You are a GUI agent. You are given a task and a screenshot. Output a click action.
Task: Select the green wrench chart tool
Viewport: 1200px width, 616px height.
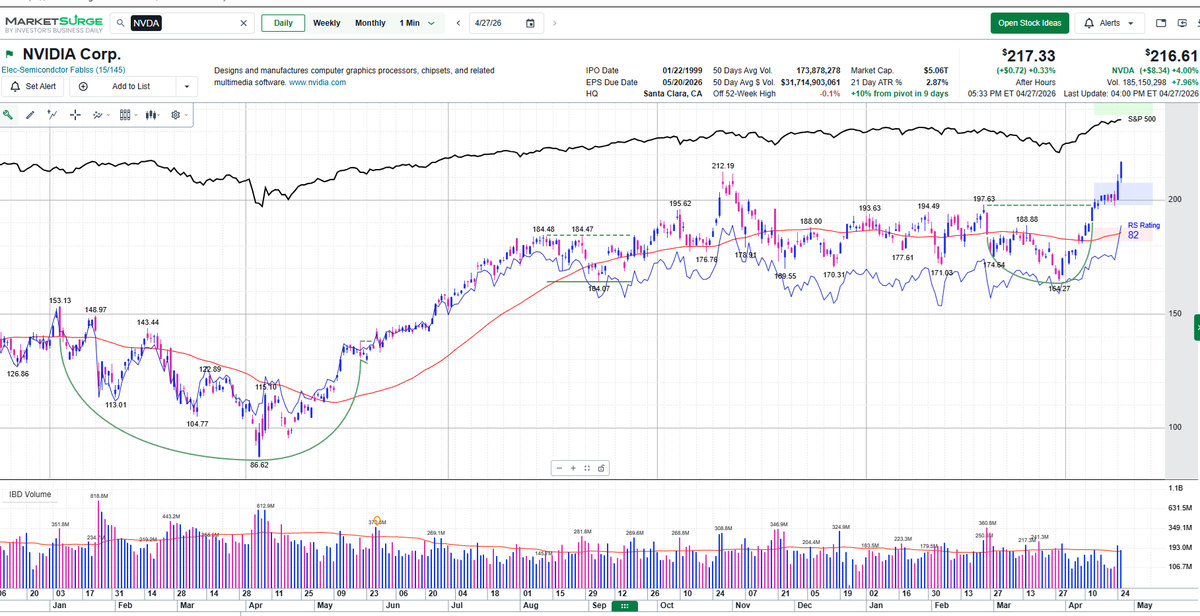[9, 115]
